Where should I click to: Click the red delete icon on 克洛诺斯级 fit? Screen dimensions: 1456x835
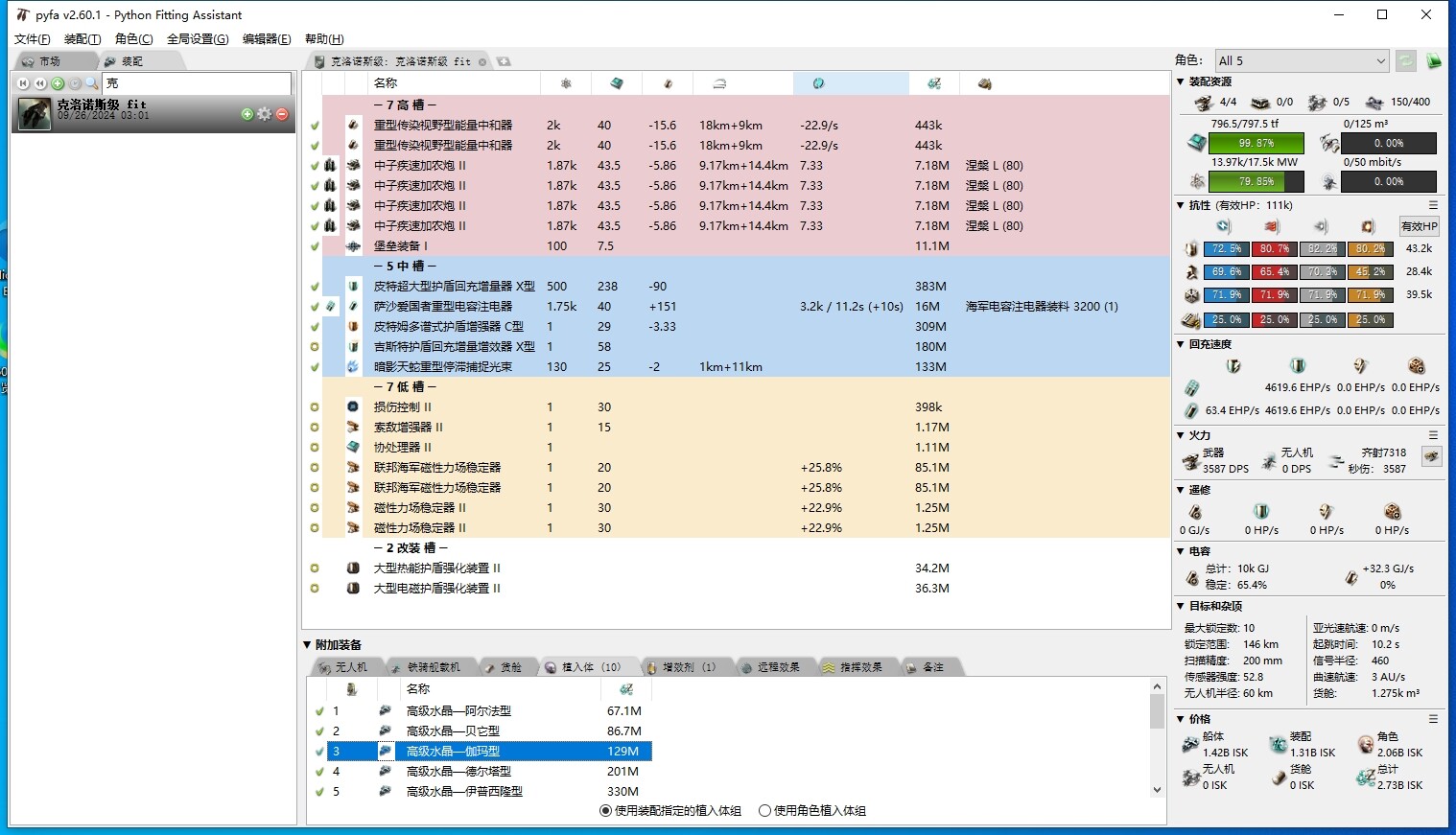[282, 114]
